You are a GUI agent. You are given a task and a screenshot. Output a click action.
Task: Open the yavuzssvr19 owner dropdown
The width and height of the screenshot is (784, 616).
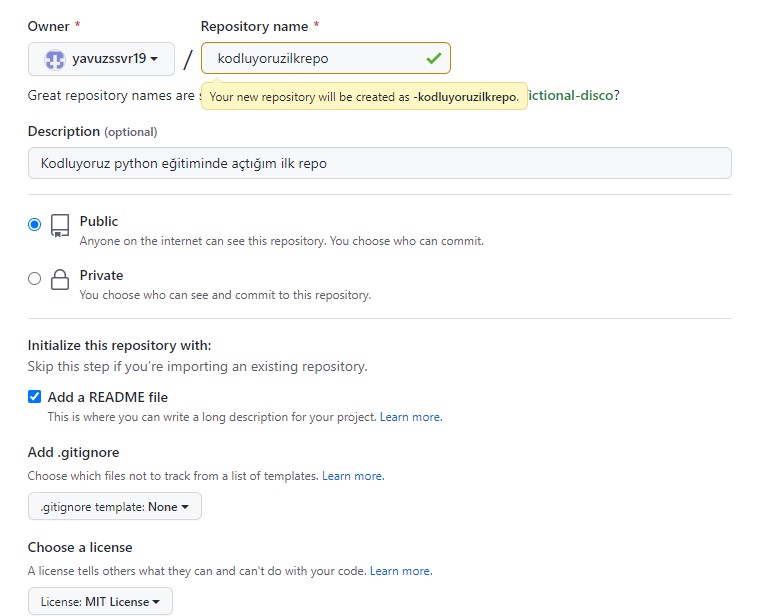pos(101,59)
